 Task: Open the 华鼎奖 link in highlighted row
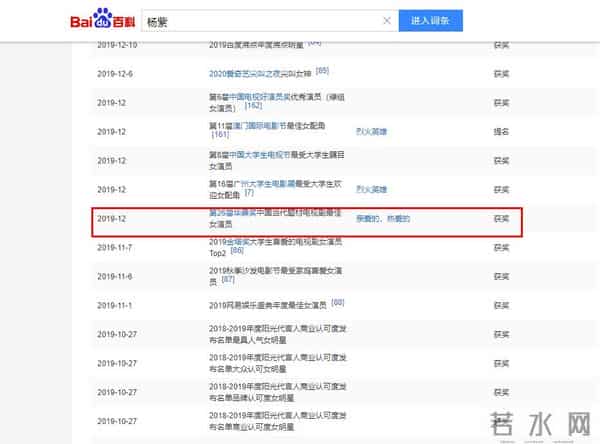point(232,213)
